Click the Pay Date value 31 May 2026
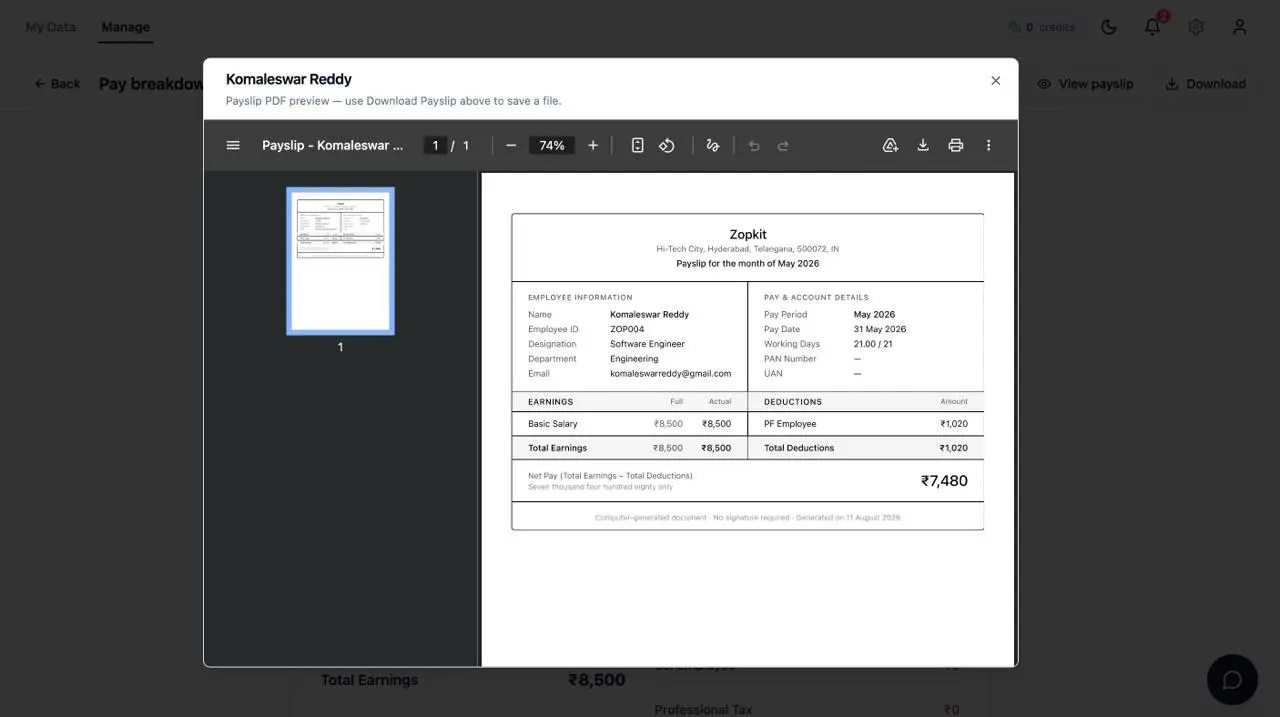Image resolution: width=1280 pixels, height=717 pixels. point(880,329)
